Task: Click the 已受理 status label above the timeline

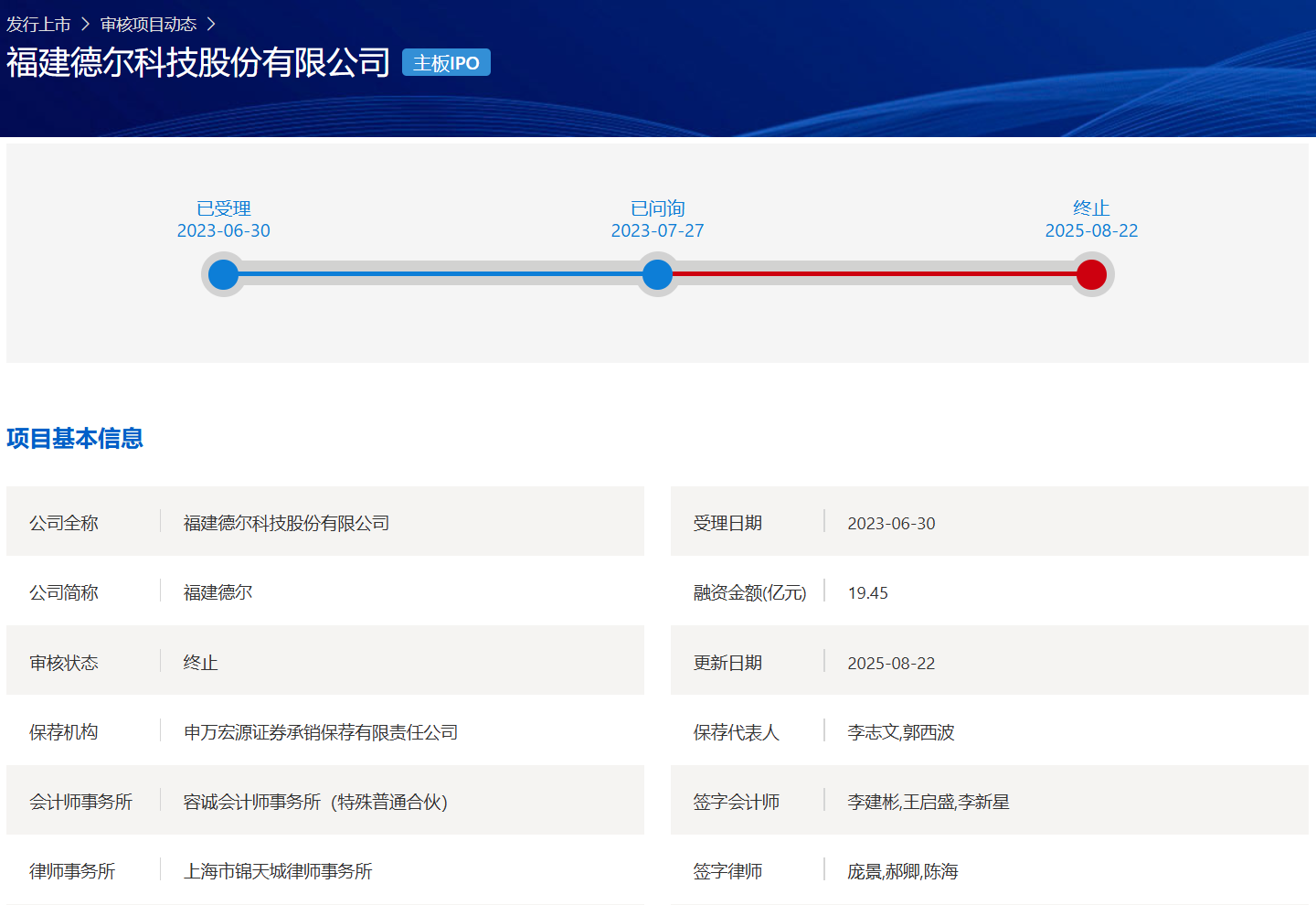Action: (x=223, y=208)
